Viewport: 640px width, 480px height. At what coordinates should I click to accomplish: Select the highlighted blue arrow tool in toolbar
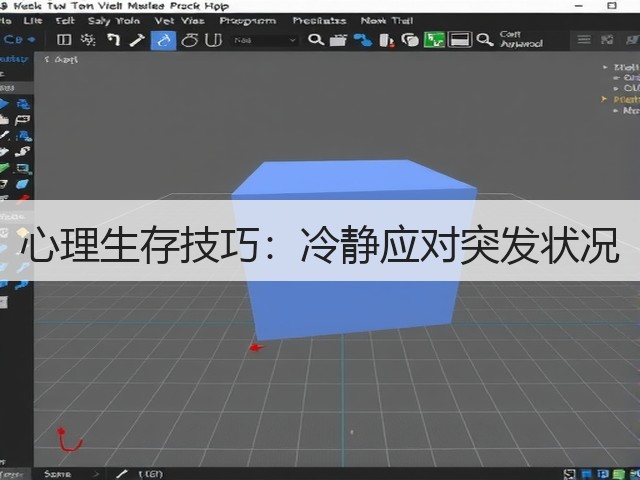click(163, 40)
